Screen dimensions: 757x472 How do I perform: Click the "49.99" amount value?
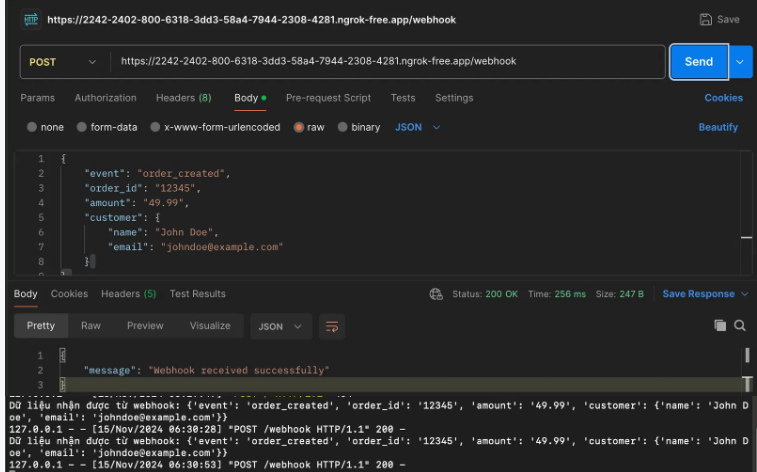tap(163, 203)
